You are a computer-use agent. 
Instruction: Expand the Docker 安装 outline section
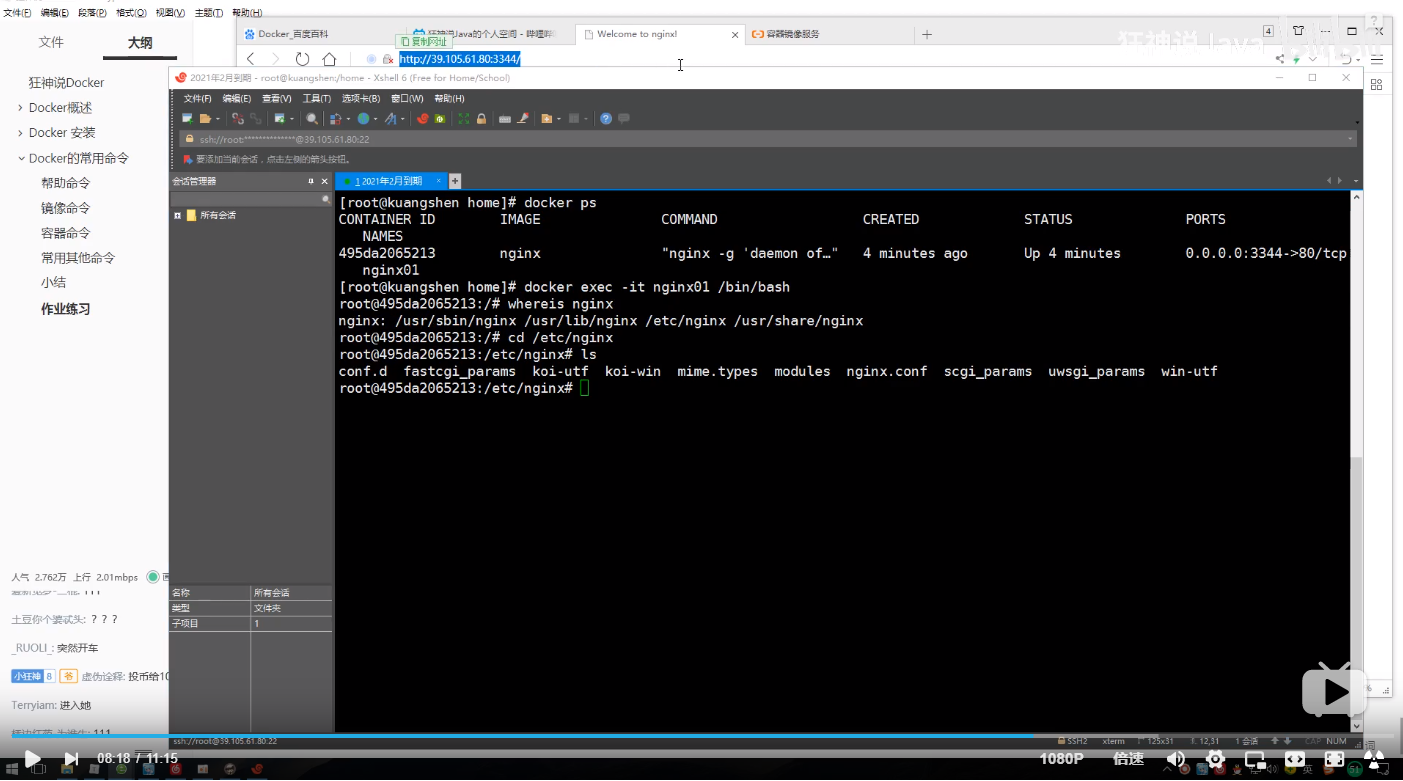(20, 133)
